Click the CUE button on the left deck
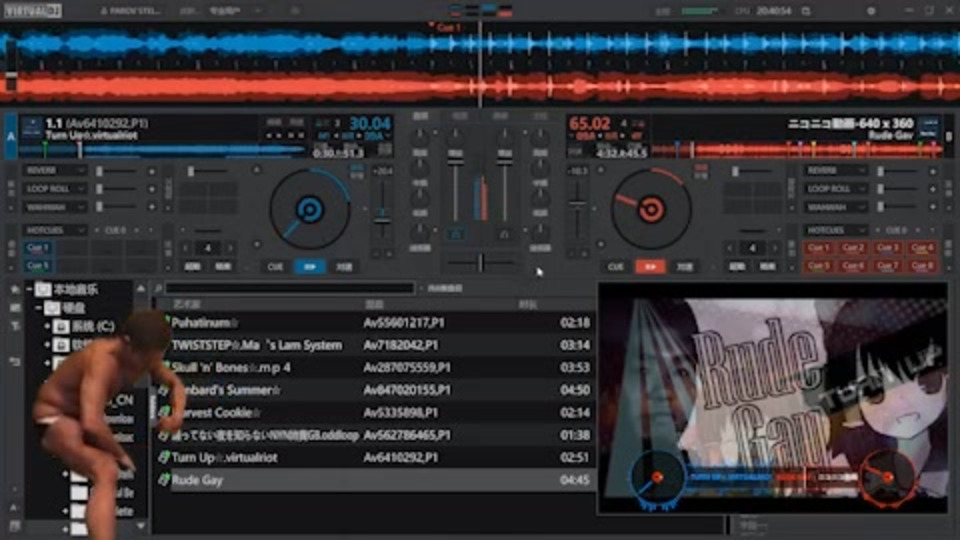This screenshot has width=960, height=540. point(275,267)
